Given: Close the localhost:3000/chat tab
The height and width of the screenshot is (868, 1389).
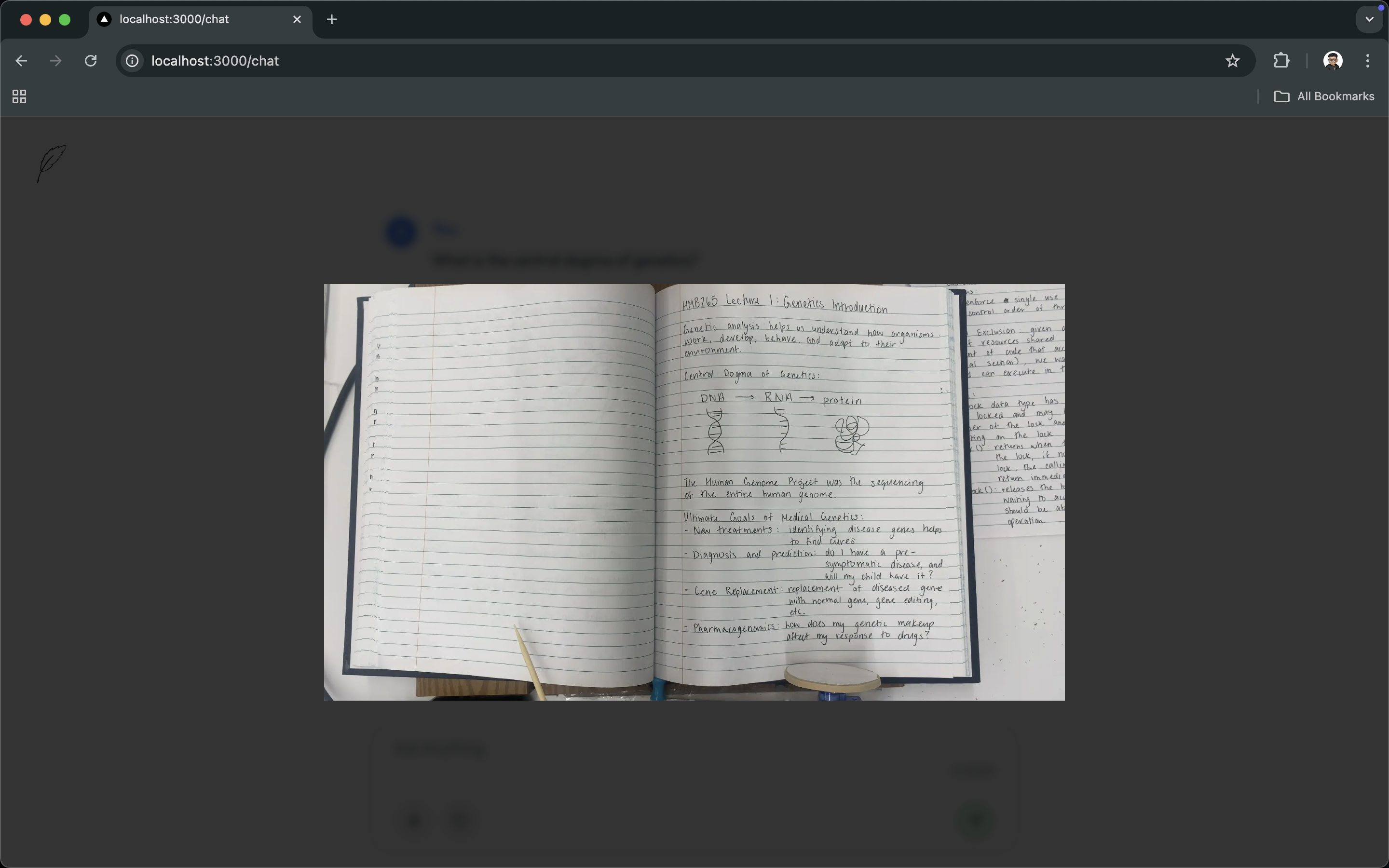Looking at the screenshot, I should (297, 19).
